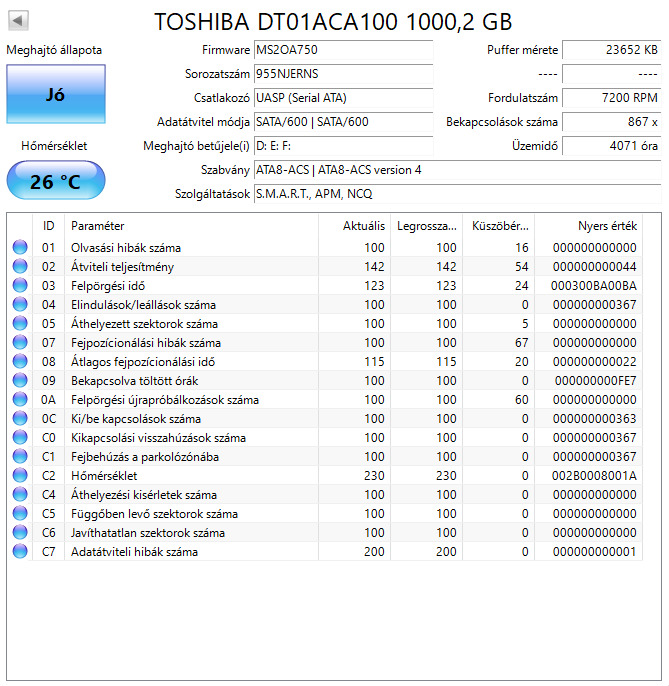Screen dimensions: 669x686
Task: Click raw value 000000000FE7
Action: tap(595, 381)
